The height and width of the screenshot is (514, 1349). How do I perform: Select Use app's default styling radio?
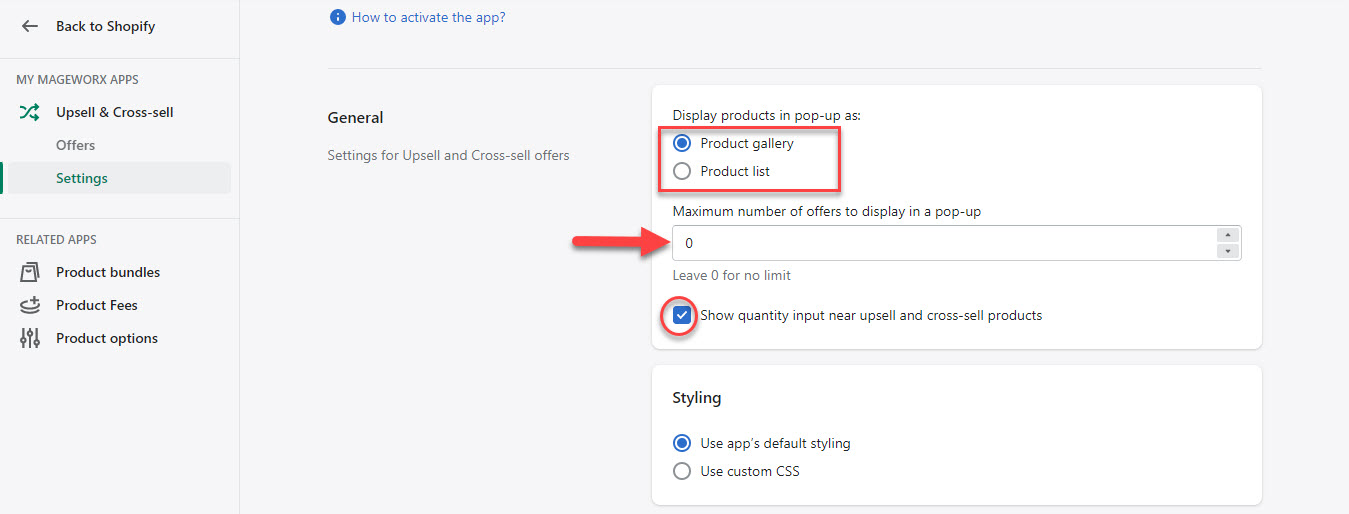pos(682,443)
